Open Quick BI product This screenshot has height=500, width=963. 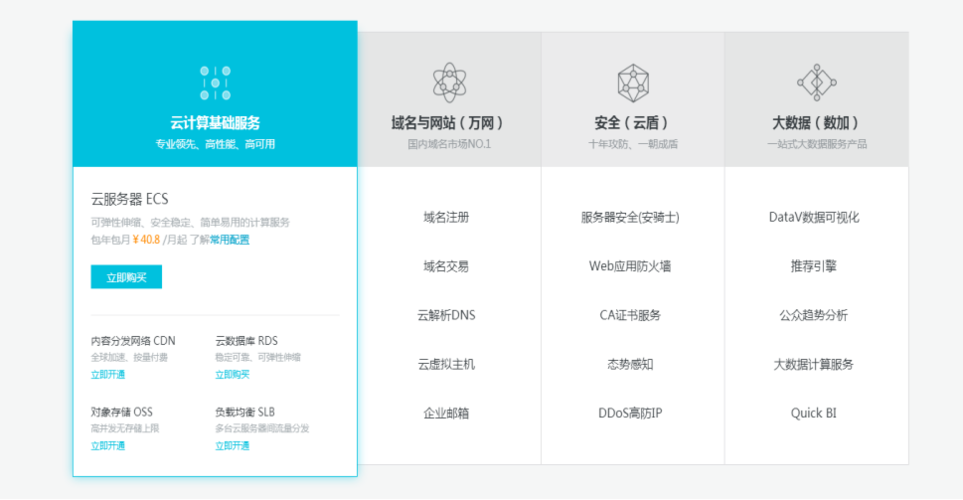pyautogui.click(x=814, y=413)
